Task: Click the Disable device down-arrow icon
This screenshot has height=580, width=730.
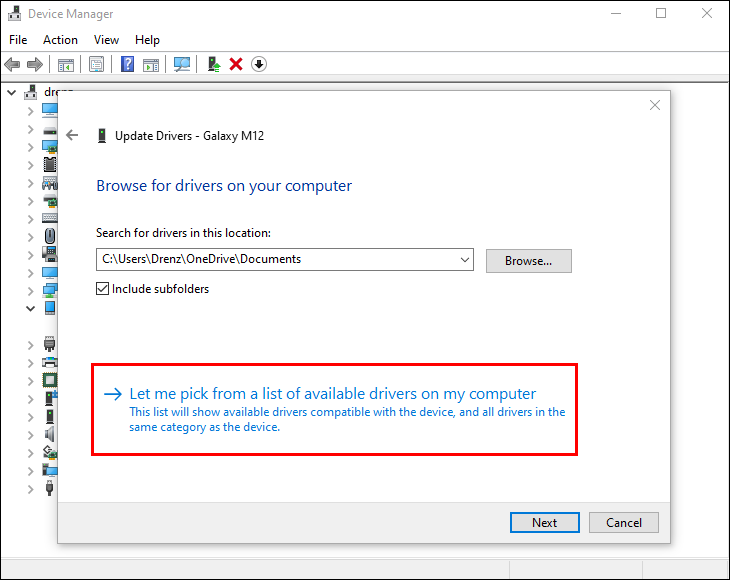Action: pos(259,64)
